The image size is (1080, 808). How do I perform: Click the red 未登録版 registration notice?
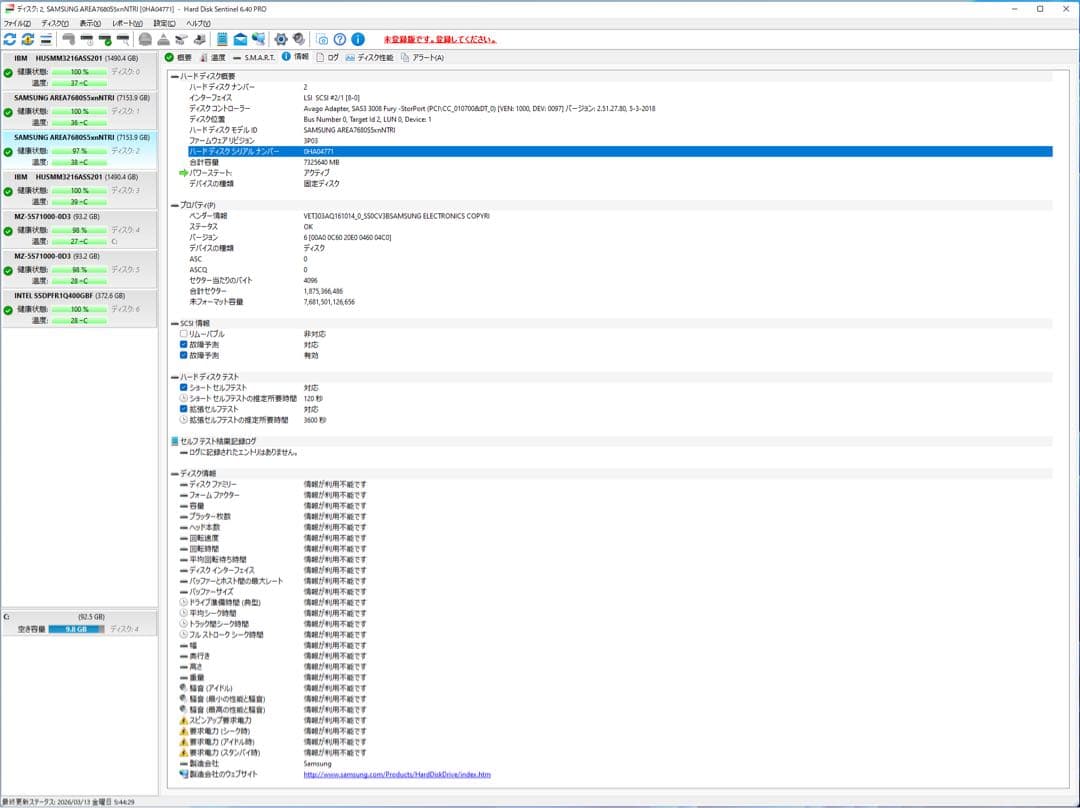pos(440,40)
